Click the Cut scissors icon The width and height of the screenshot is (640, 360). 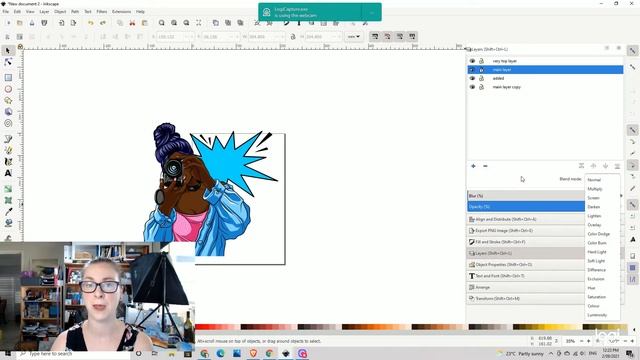click(132, 23)
